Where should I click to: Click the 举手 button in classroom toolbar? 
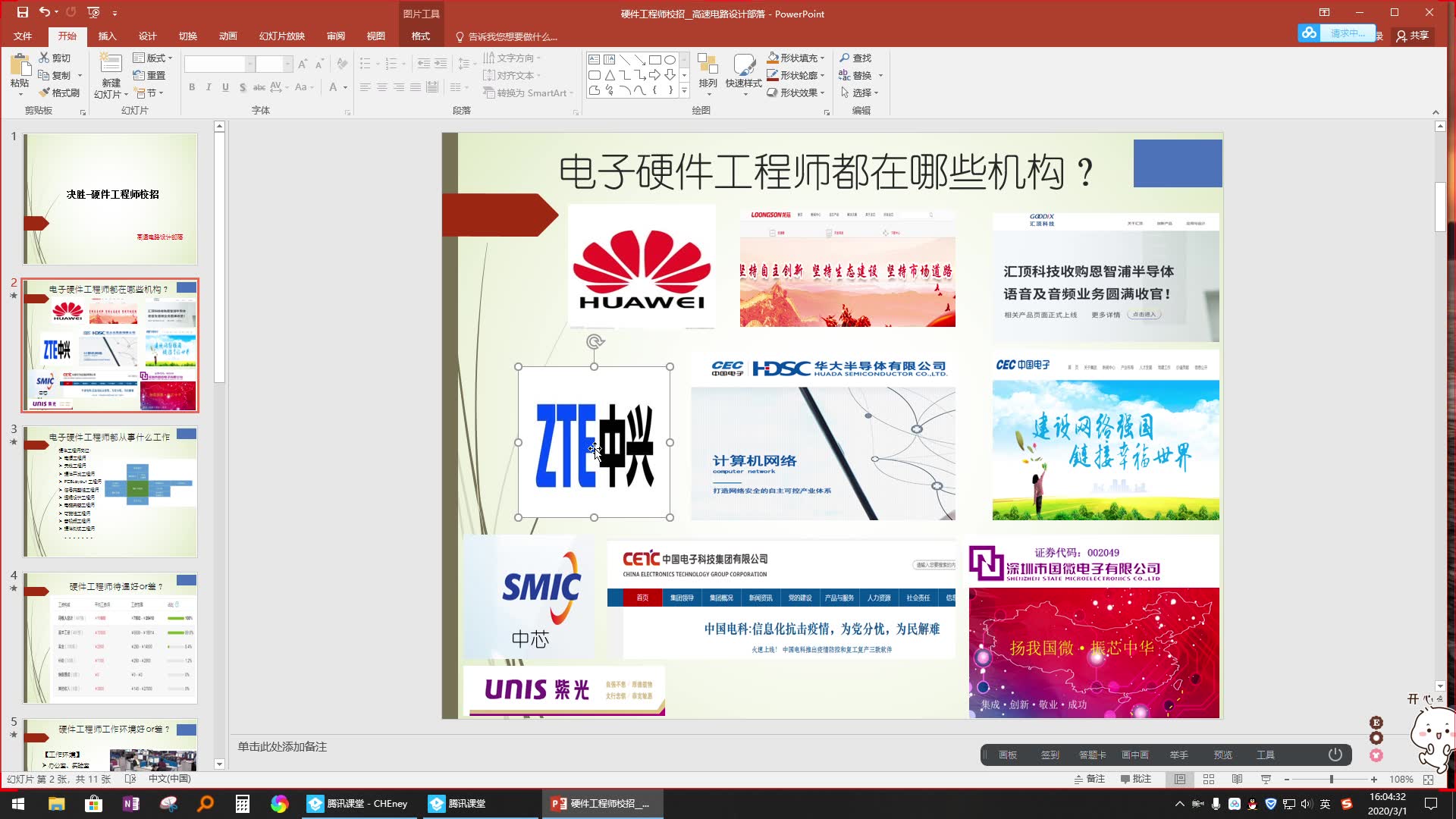point(1179,755)
